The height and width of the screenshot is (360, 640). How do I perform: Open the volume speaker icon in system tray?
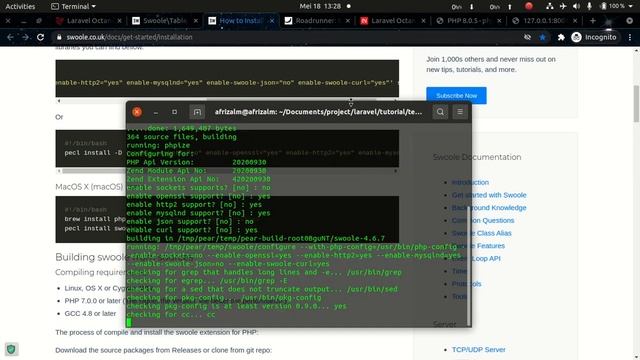coord(576,6)
